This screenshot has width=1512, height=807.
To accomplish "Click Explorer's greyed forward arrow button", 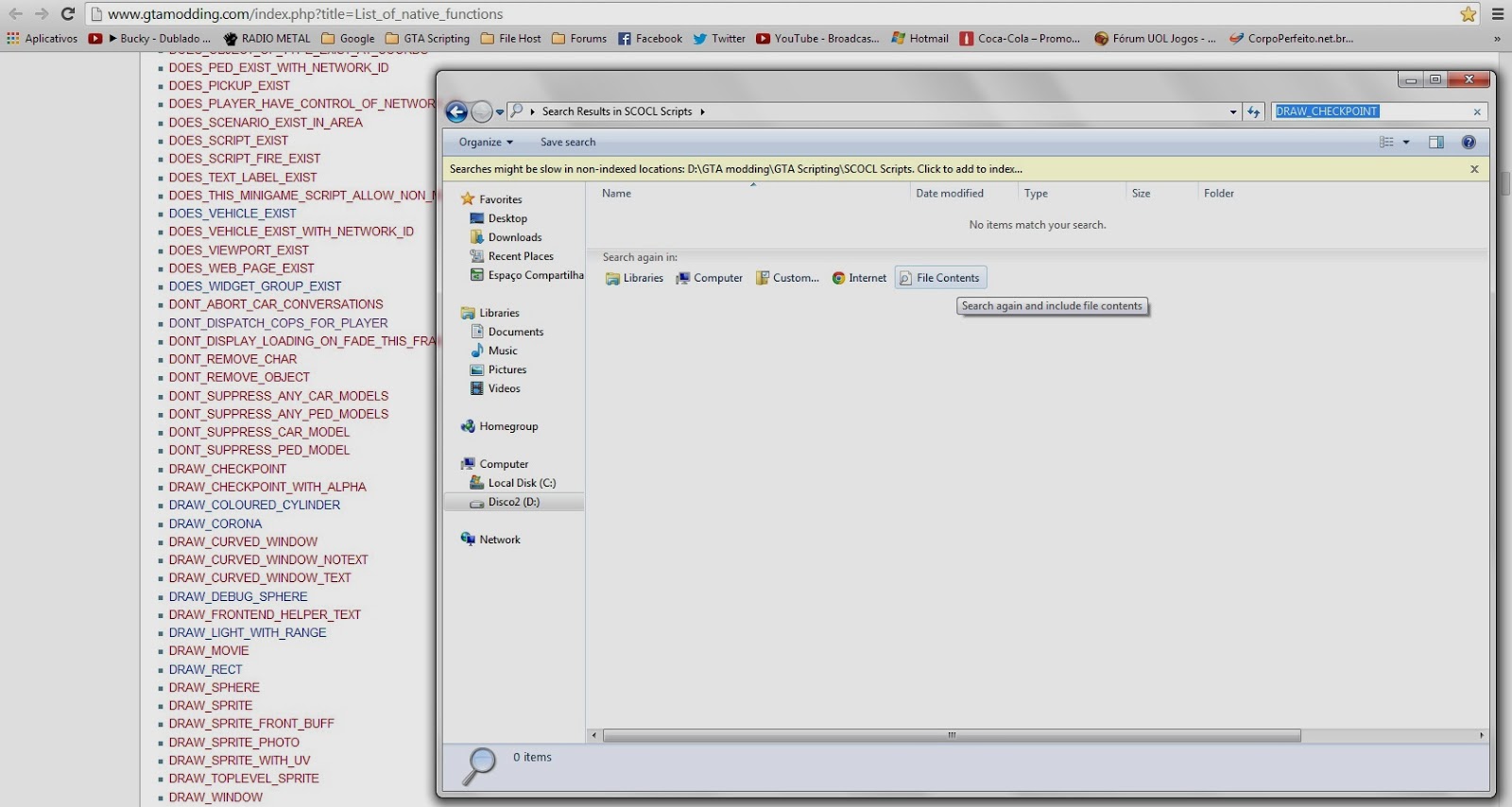I will (x=482, y=112).
